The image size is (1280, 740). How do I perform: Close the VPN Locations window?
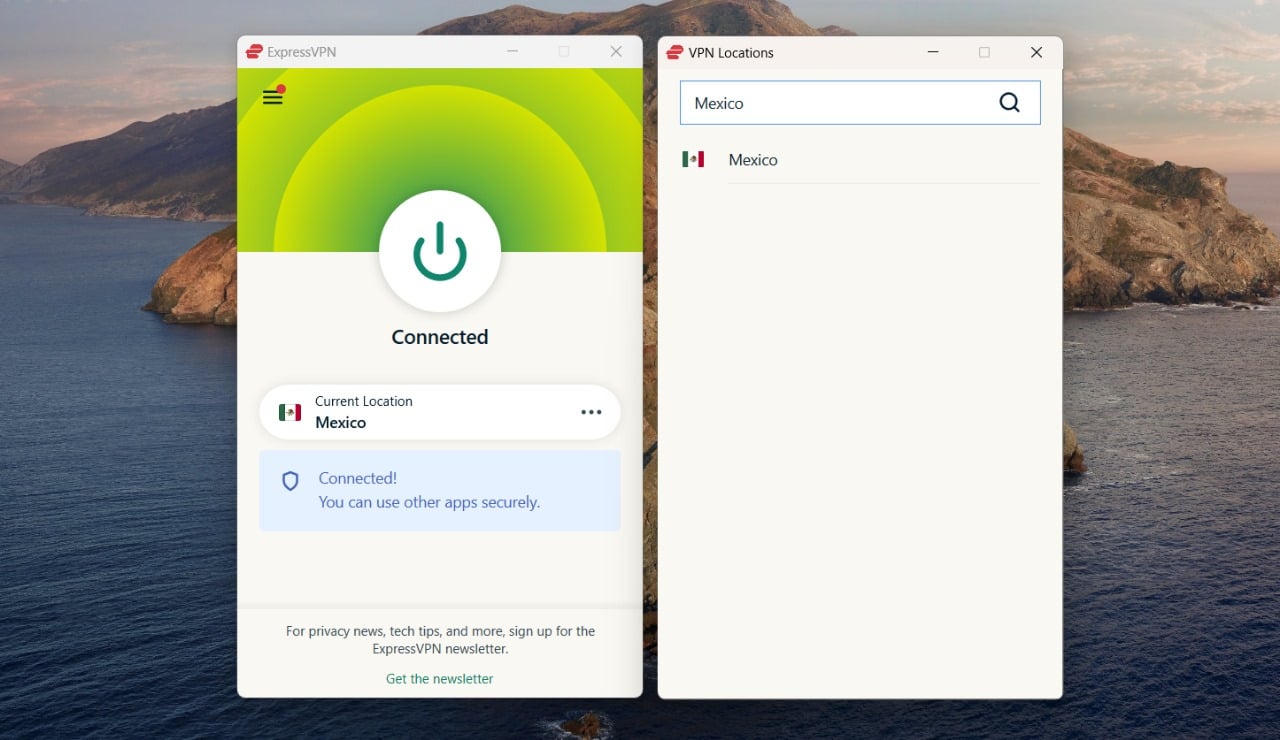coord(1036,52)
